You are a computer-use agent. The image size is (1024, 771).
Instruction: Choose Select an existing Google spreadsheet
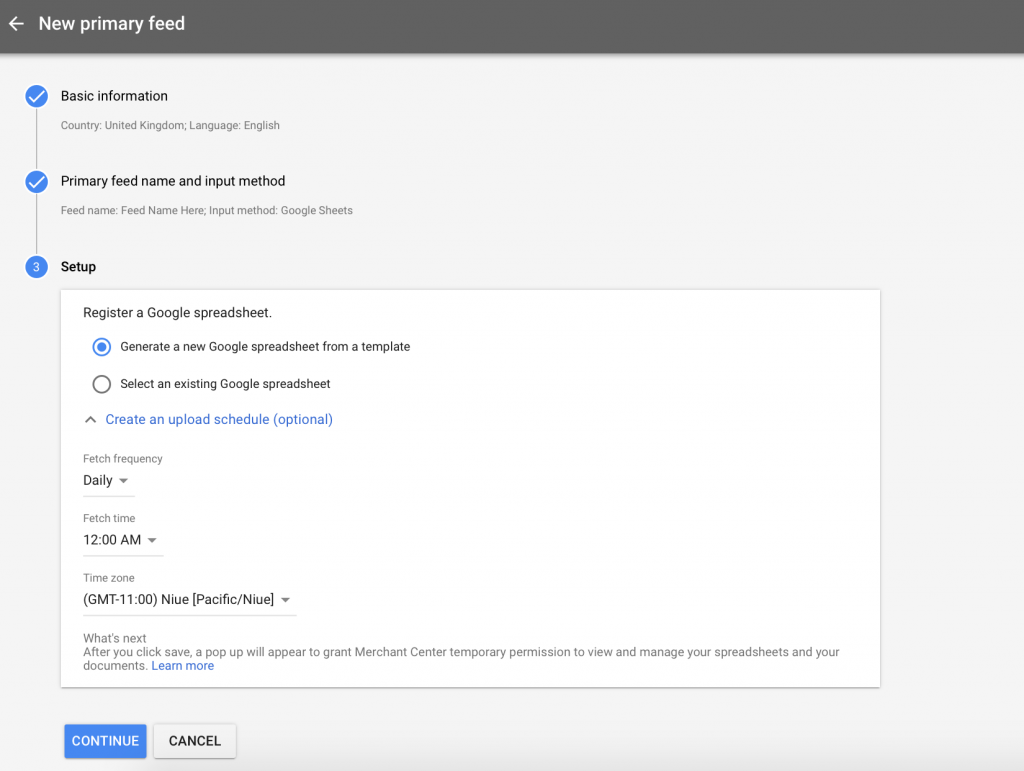pos(101,384)
